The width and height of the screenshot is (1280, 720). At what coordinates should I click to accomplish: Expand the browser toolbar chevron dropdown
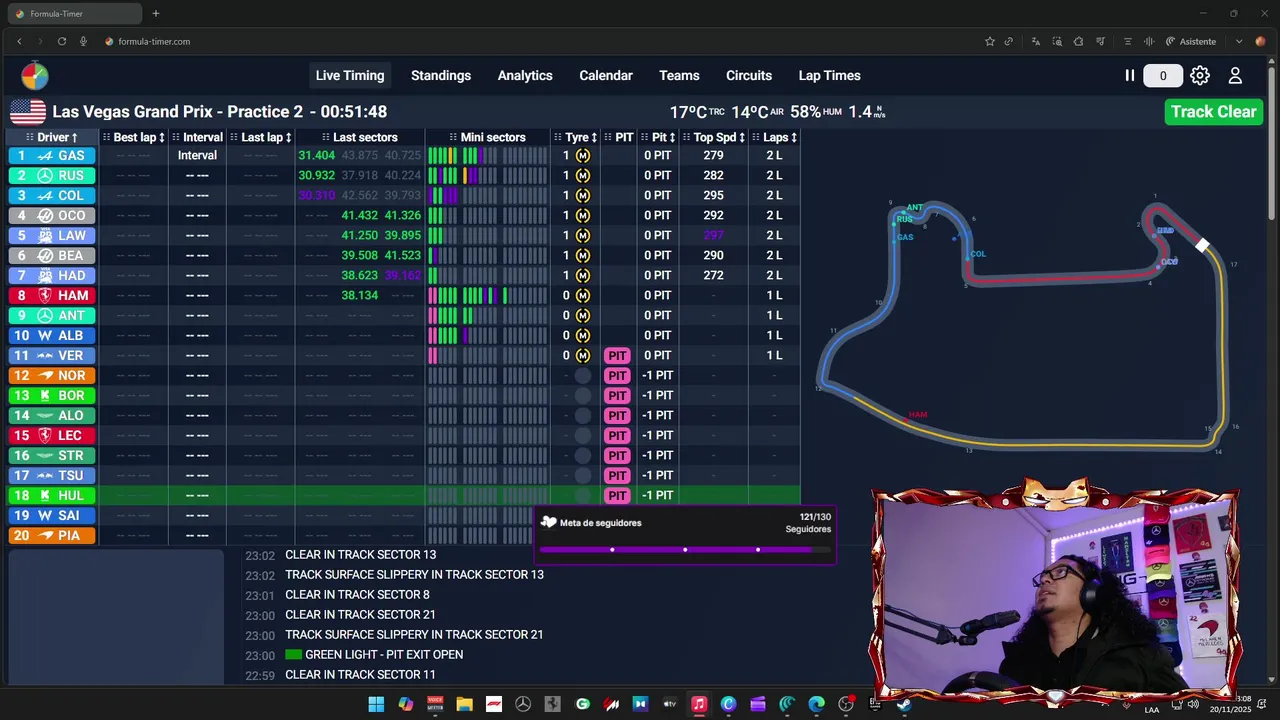pyautogui.click(x=1239, y=41)
